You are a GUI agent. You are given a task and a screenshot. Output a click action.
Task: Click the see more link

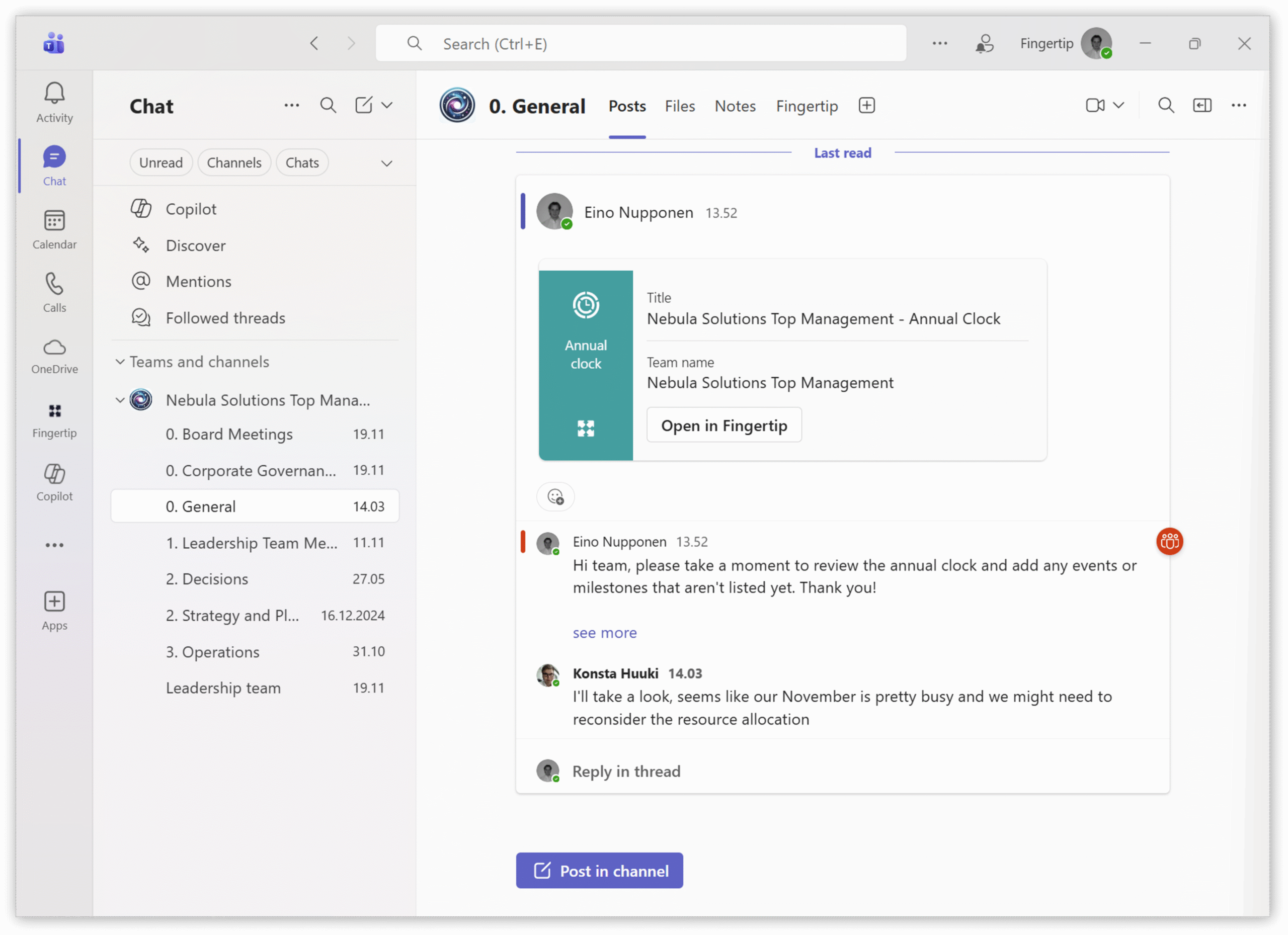(604, 632)
